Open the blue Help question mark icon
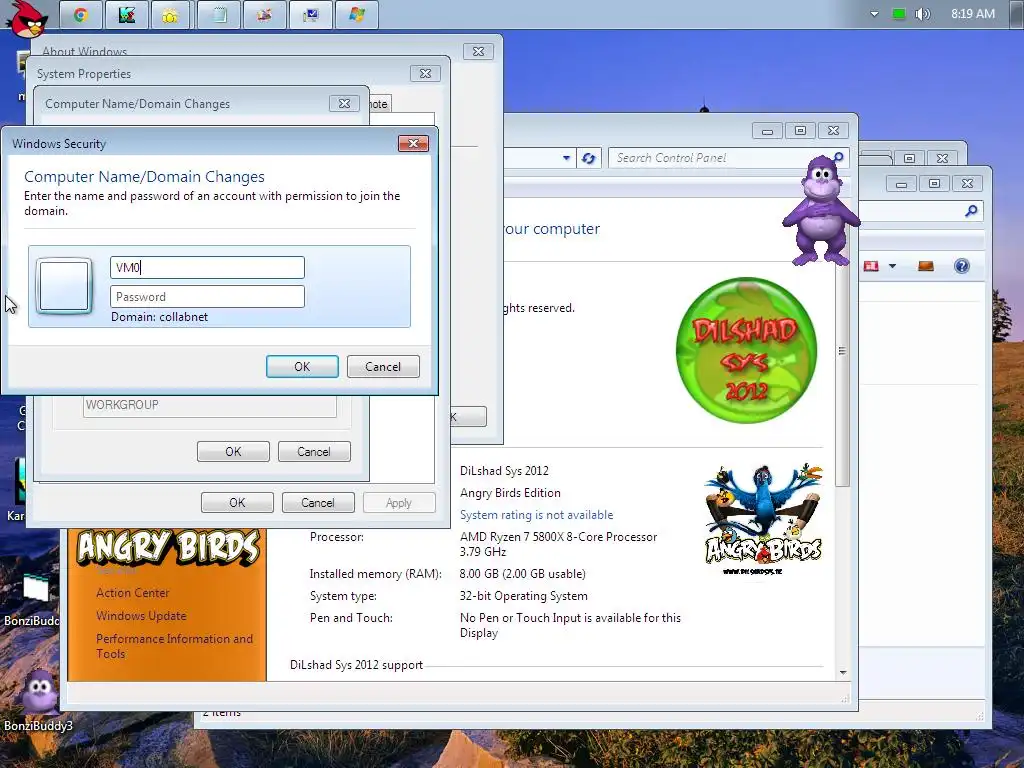 point(961,266)
